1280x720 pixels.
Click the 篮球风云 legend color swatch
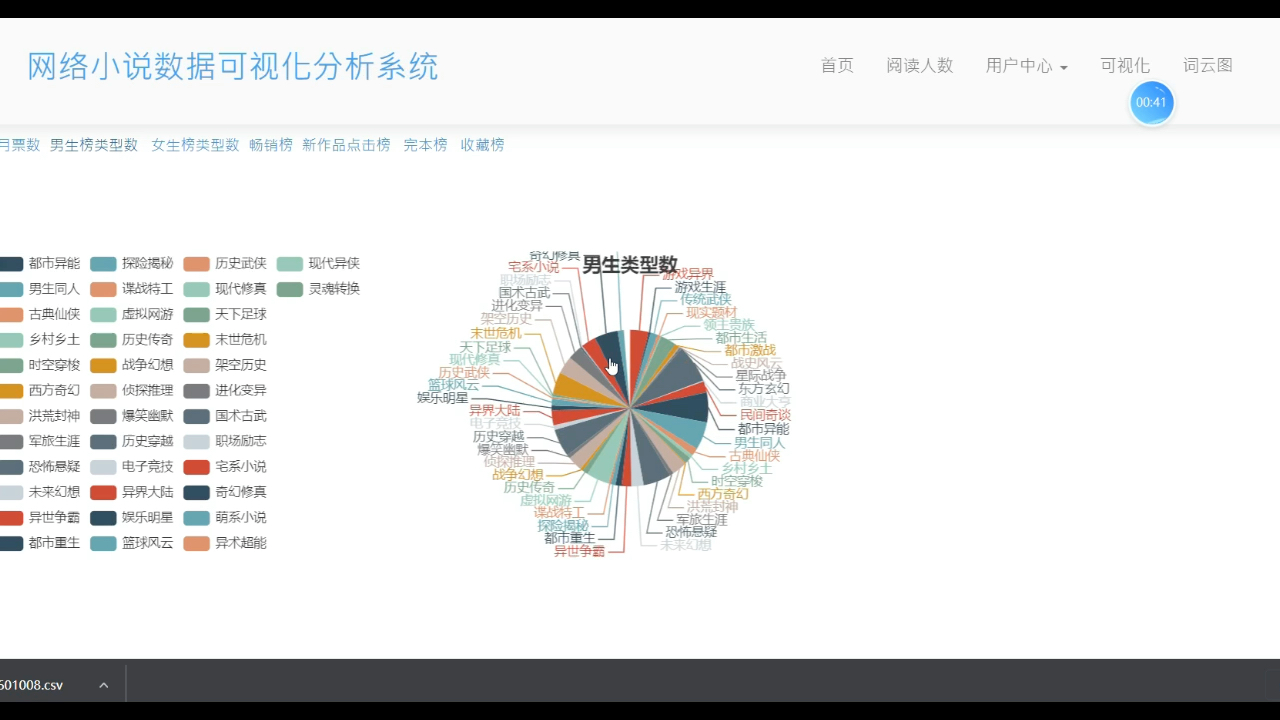(x=103, y=543)
